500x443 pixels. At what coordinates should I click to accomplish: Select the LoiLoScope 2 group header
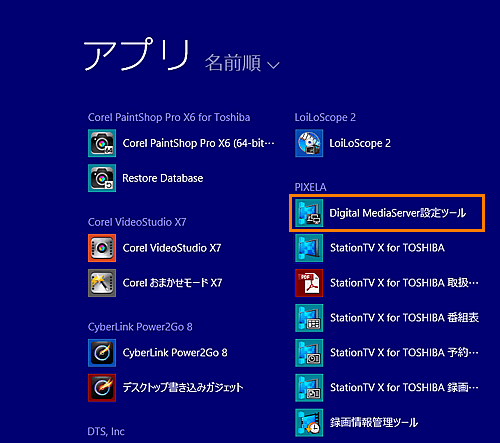pyautogui.click(x=325, y=117)
